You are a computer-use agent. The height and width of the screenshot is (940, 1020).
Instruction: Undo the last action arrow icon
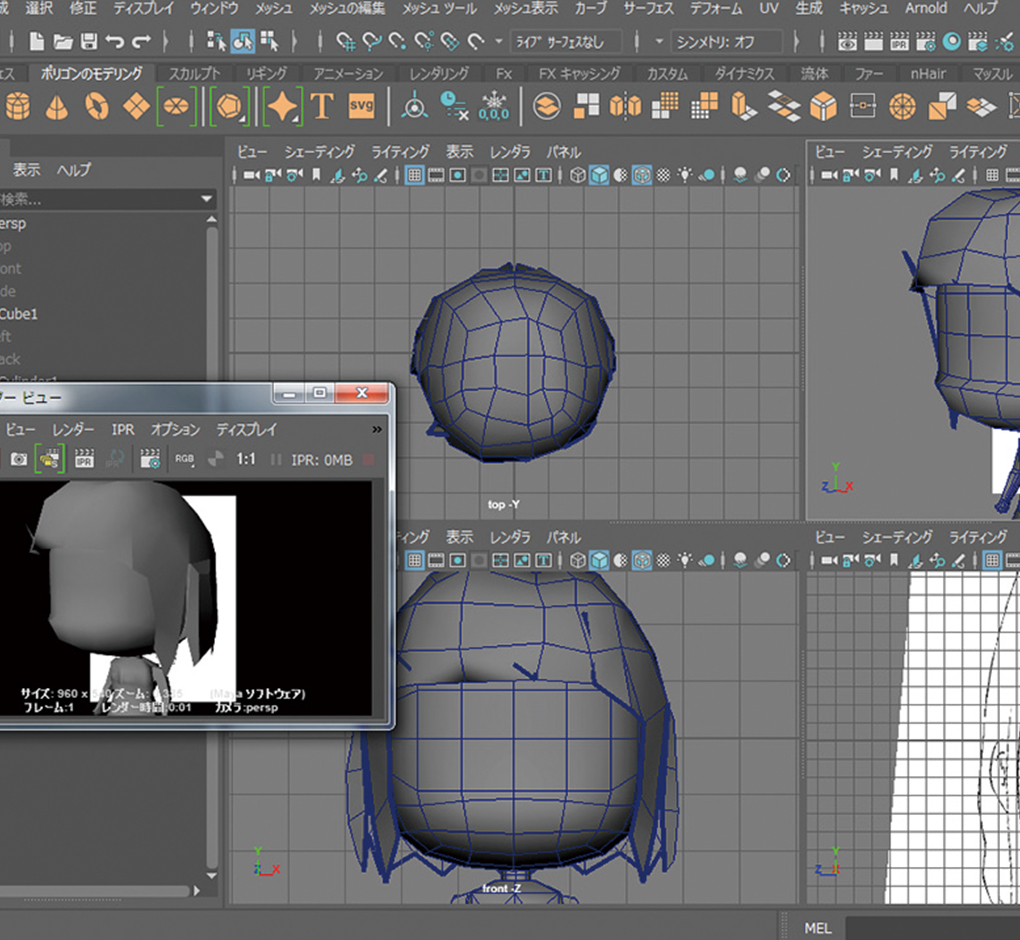click(x=114, y=42)
